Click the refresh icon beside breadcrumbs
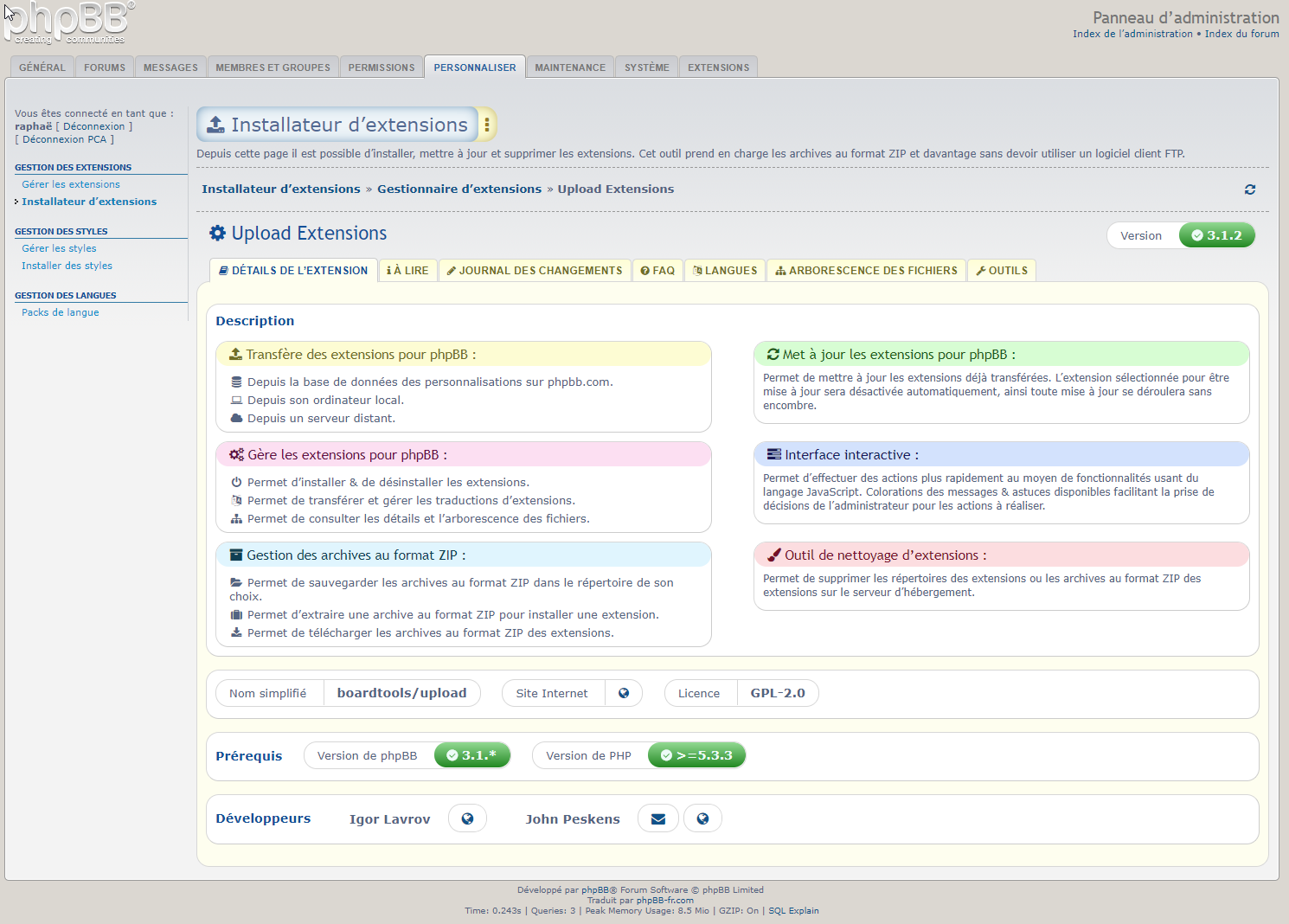This screenshot has width=1289, height=924. (1249, 189)
